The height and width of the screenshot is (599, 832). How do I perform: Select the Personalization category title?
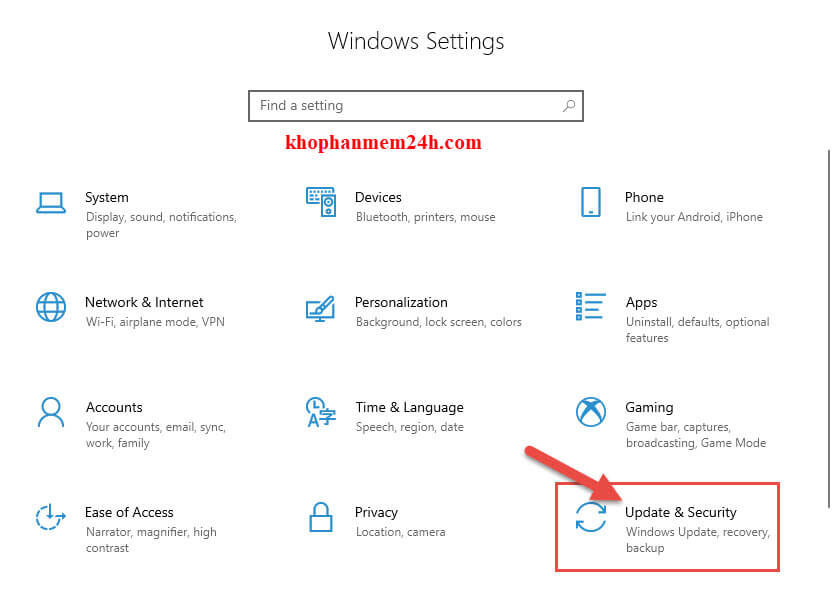(401, 302)
